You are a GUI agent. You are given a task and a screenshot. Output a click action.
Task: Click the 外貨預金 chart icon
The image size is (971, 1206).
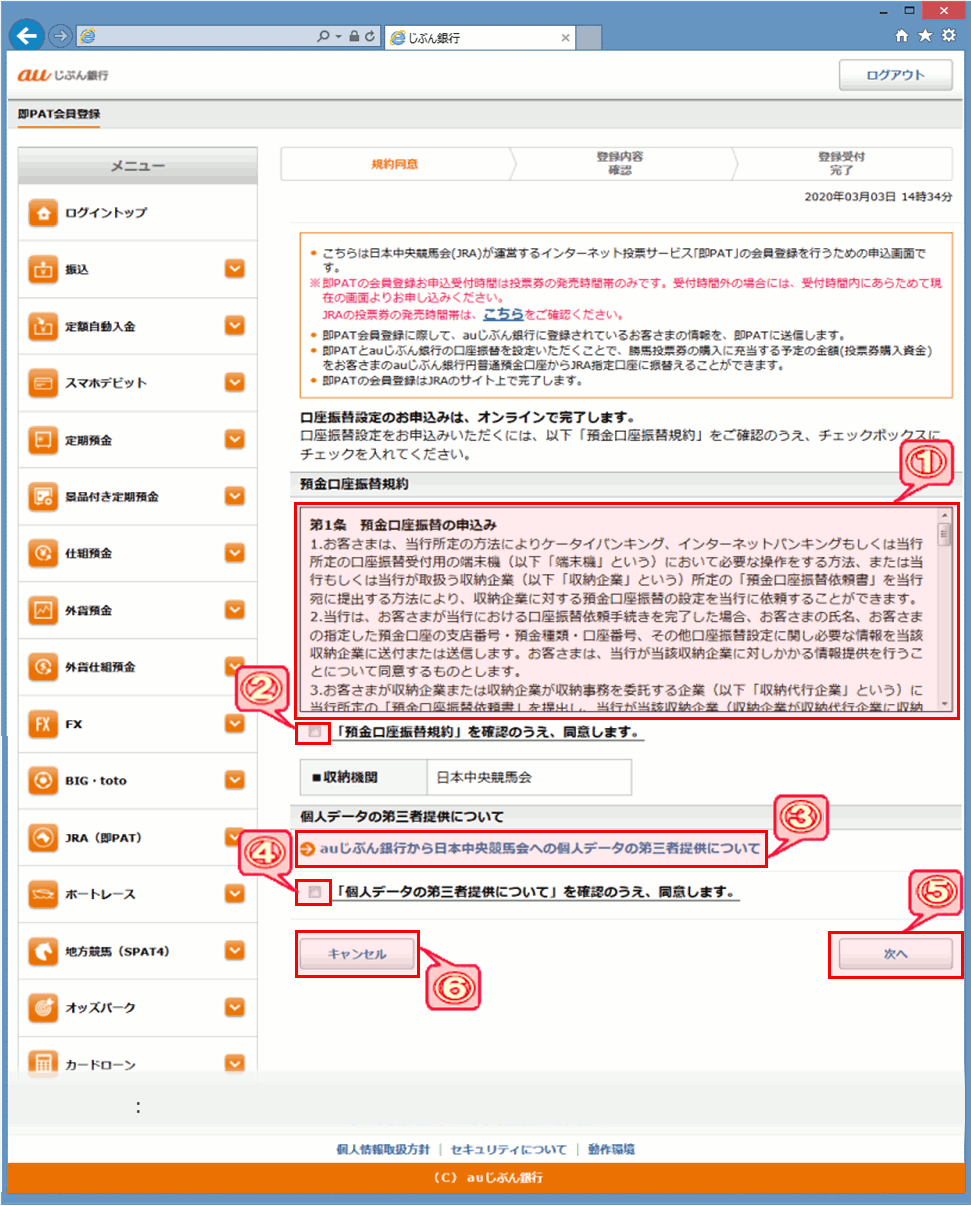[42, 609]
